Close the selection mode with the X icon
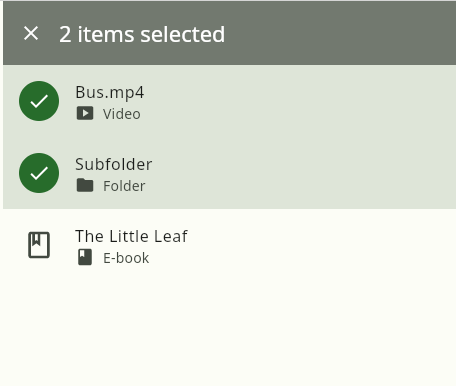This screenshot has height=386, width=456. click(31, 34)
